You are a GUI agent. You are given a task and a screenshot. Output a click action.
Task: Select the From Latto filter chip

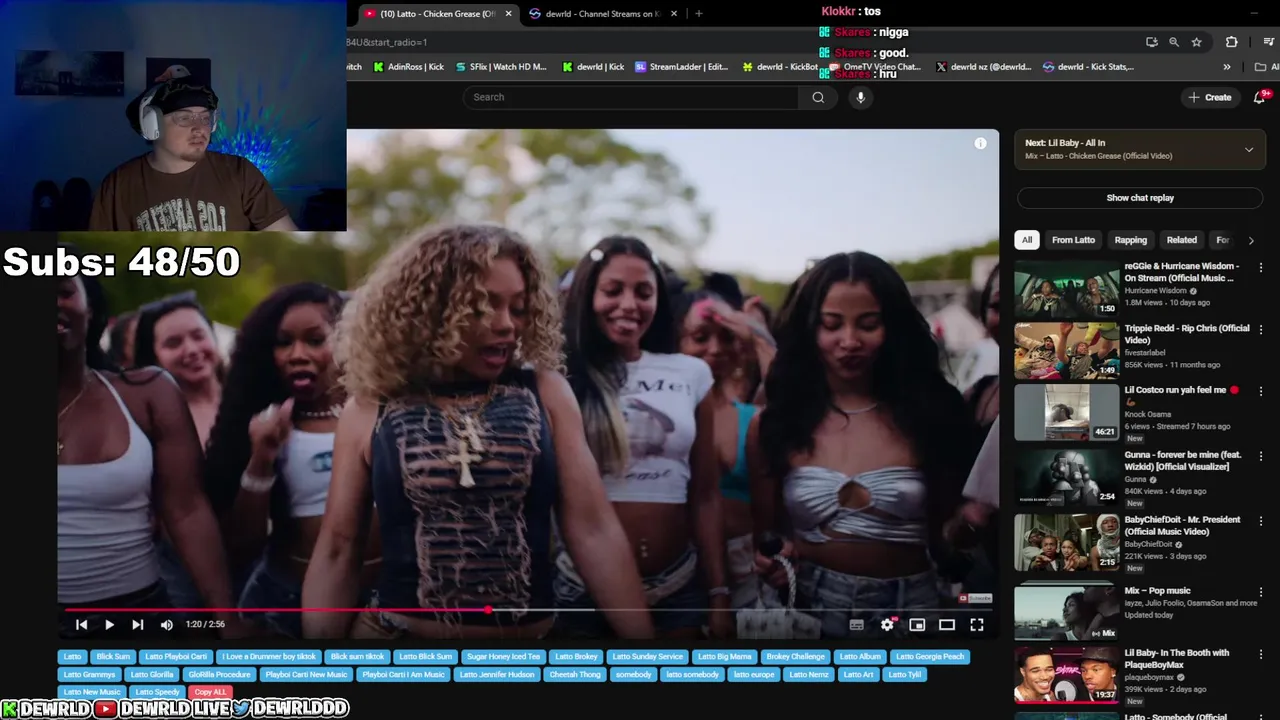[1073, 240]
